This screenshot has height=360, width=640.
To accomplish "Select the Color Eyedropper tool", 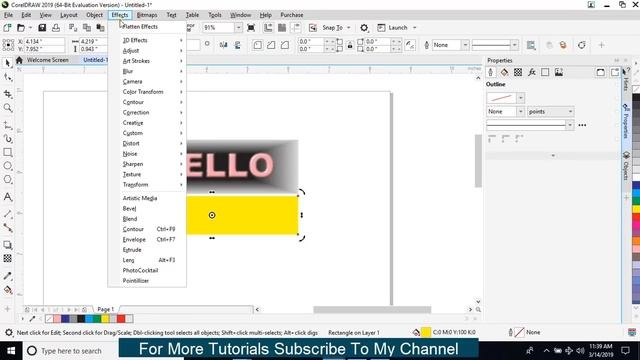I will pyautogui.click(x=7, y=276).
